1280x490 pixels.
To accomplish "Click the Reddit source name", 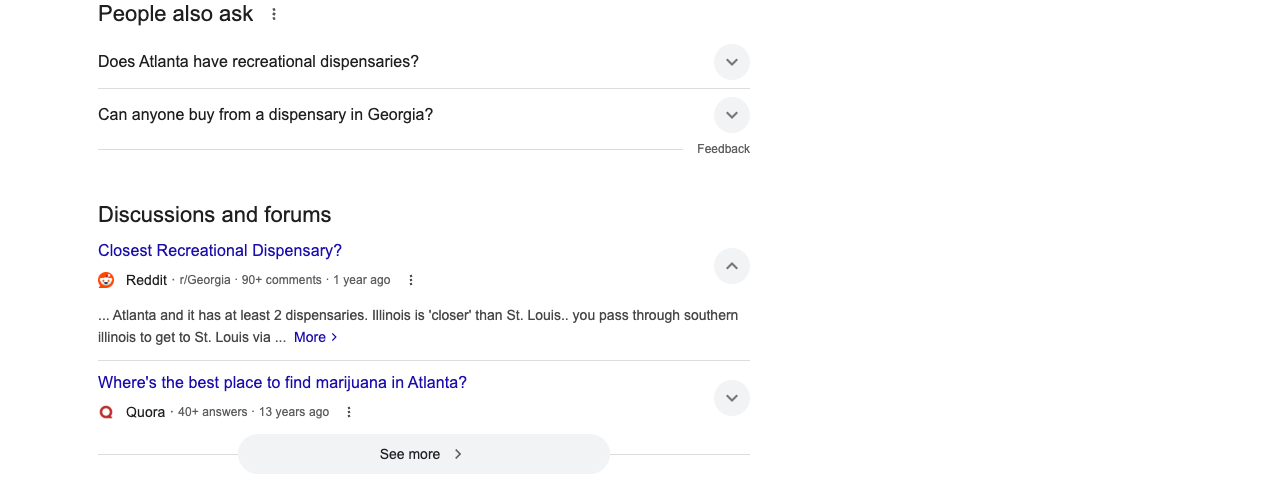I will 146,280.
